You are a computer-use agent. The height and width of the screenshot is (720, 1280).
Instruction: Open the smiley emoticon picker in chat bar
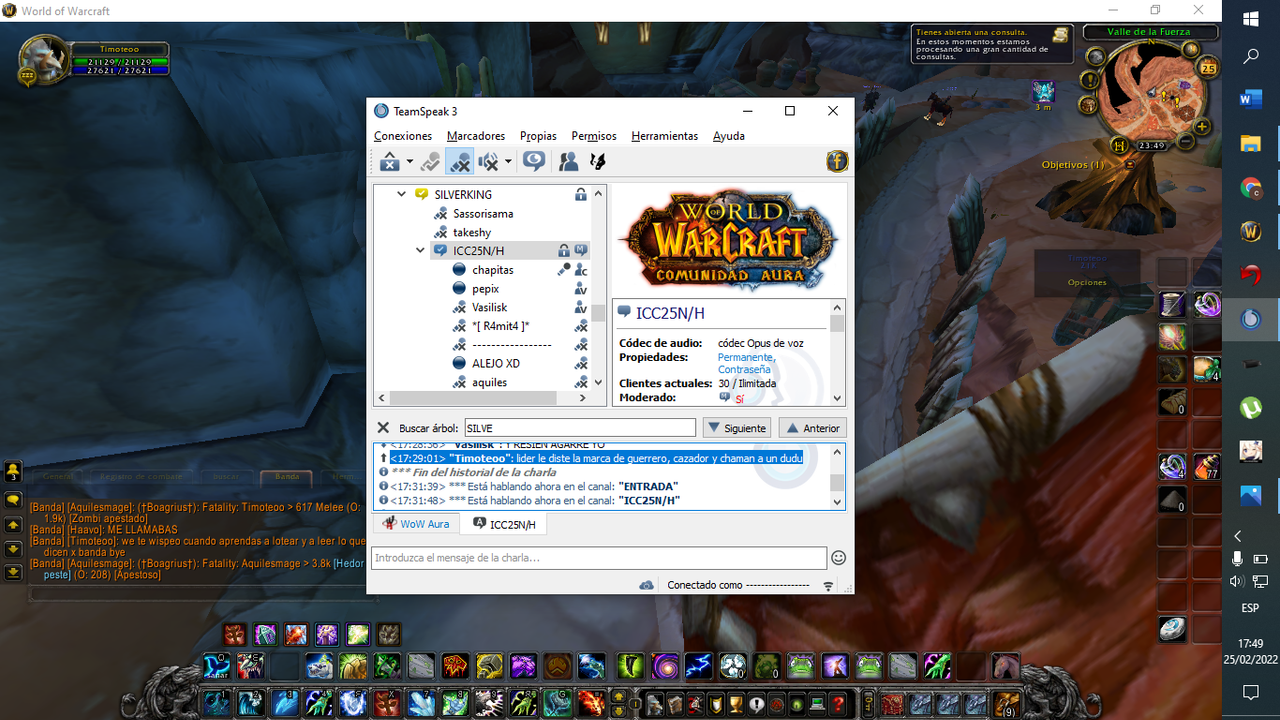click(x=838, y=559)
